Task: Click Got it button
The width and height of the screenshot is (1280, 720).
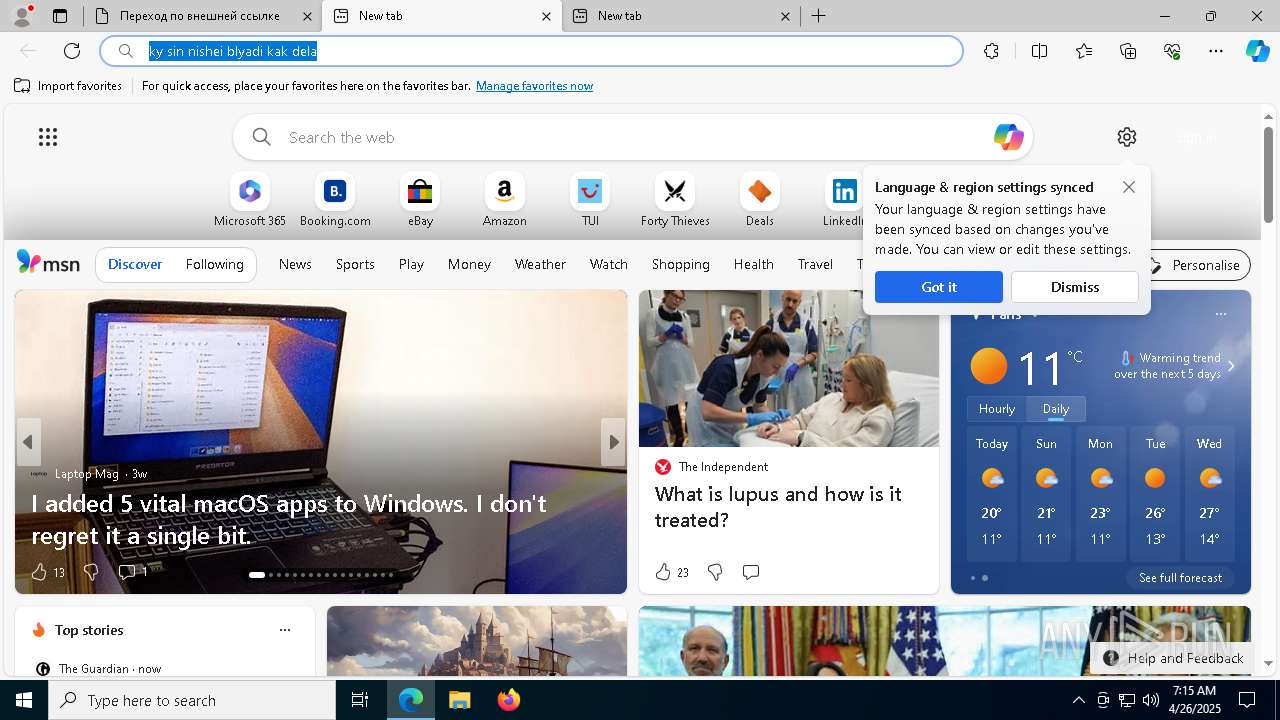Action: coord(939,287)
